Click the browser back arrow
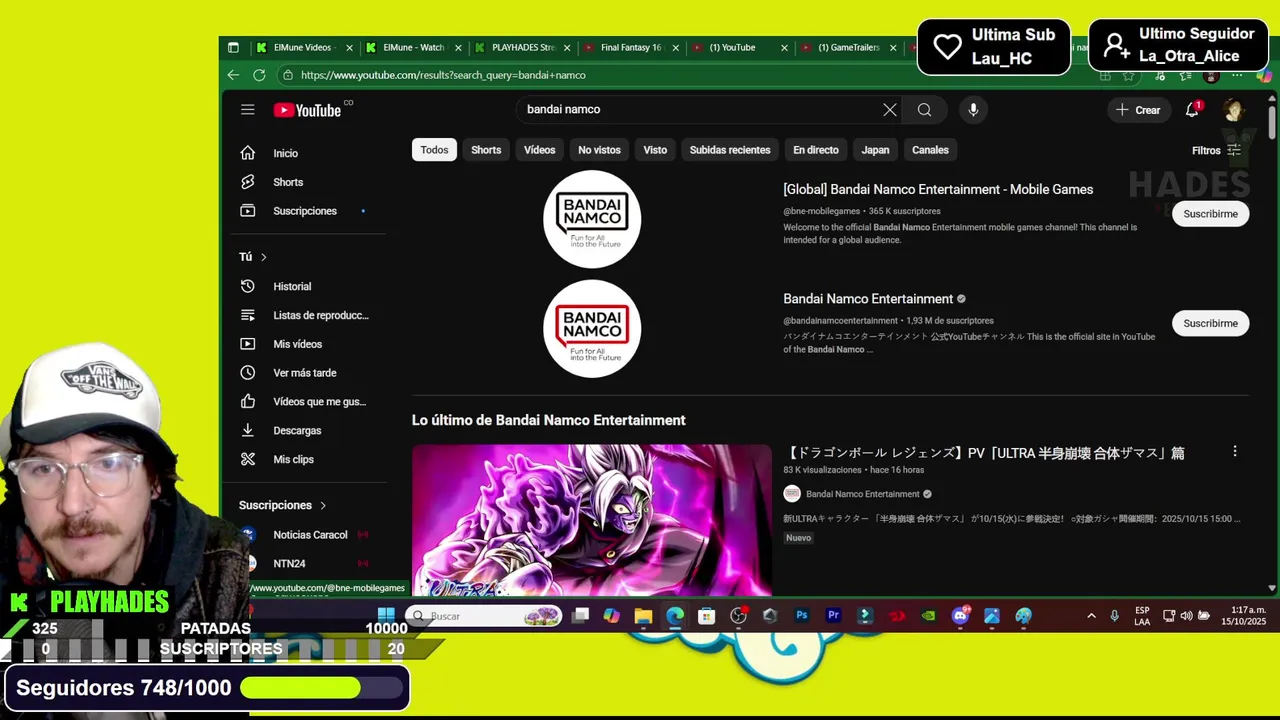1280x720 pixels. pos(233,75)
